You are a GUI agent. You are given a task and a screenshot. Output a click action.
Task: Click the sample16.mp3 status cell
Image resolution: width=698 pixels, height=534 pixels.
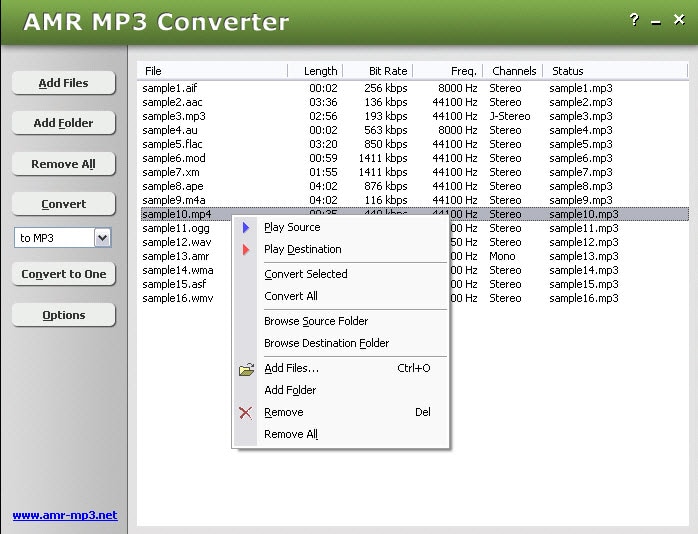pos(584,298)
